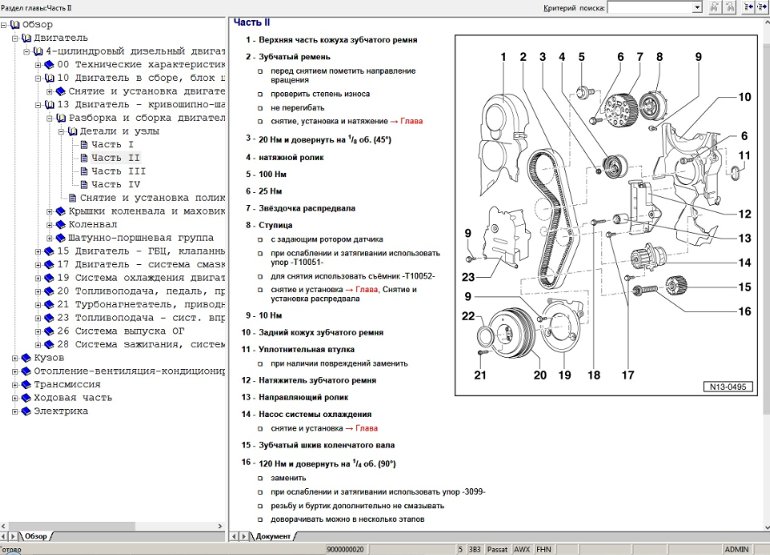Click the book icon of Снятие и установка двигателя
The height and width of the screenshot is (555, 770).
pyautogui.click(x=60, y=91)
